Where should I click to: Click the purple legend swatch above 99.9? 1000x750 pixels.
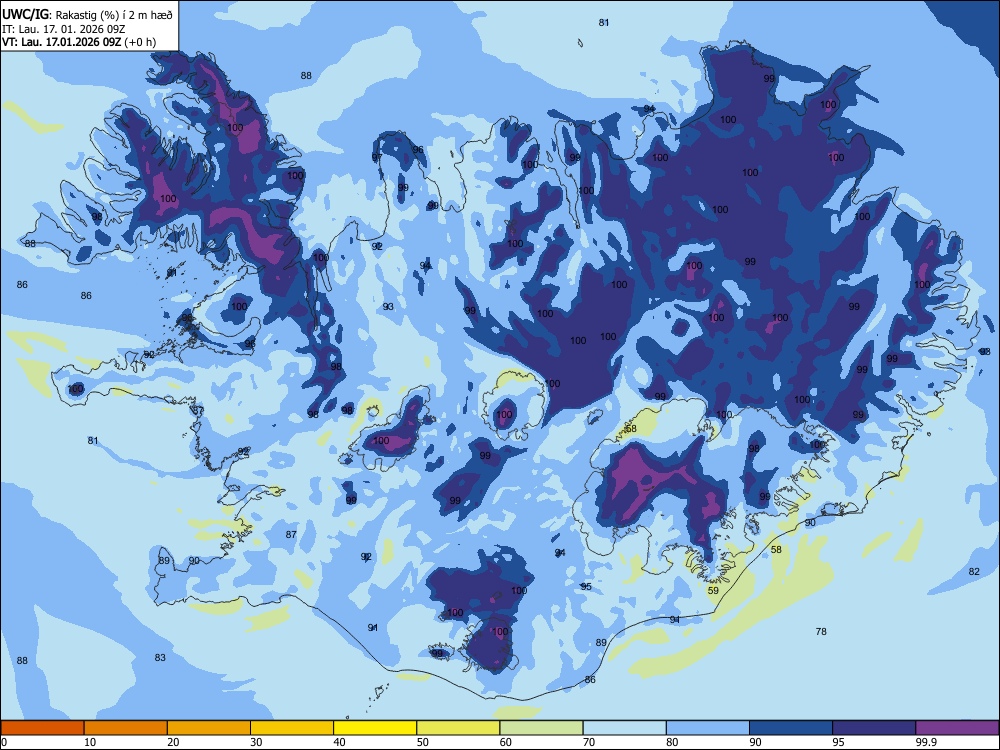point(957,728)
